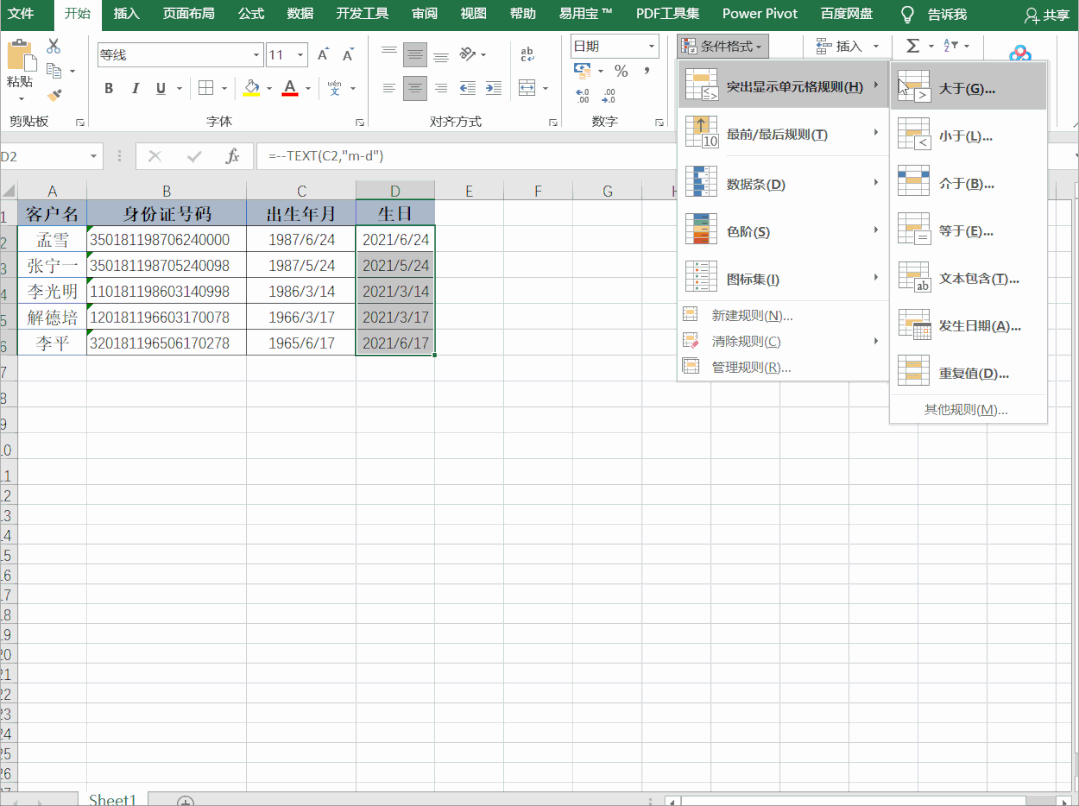This screenshot has height=806, width=1079.
Task: Click 新建规则(N)... entry
Action: click(784, 315)
